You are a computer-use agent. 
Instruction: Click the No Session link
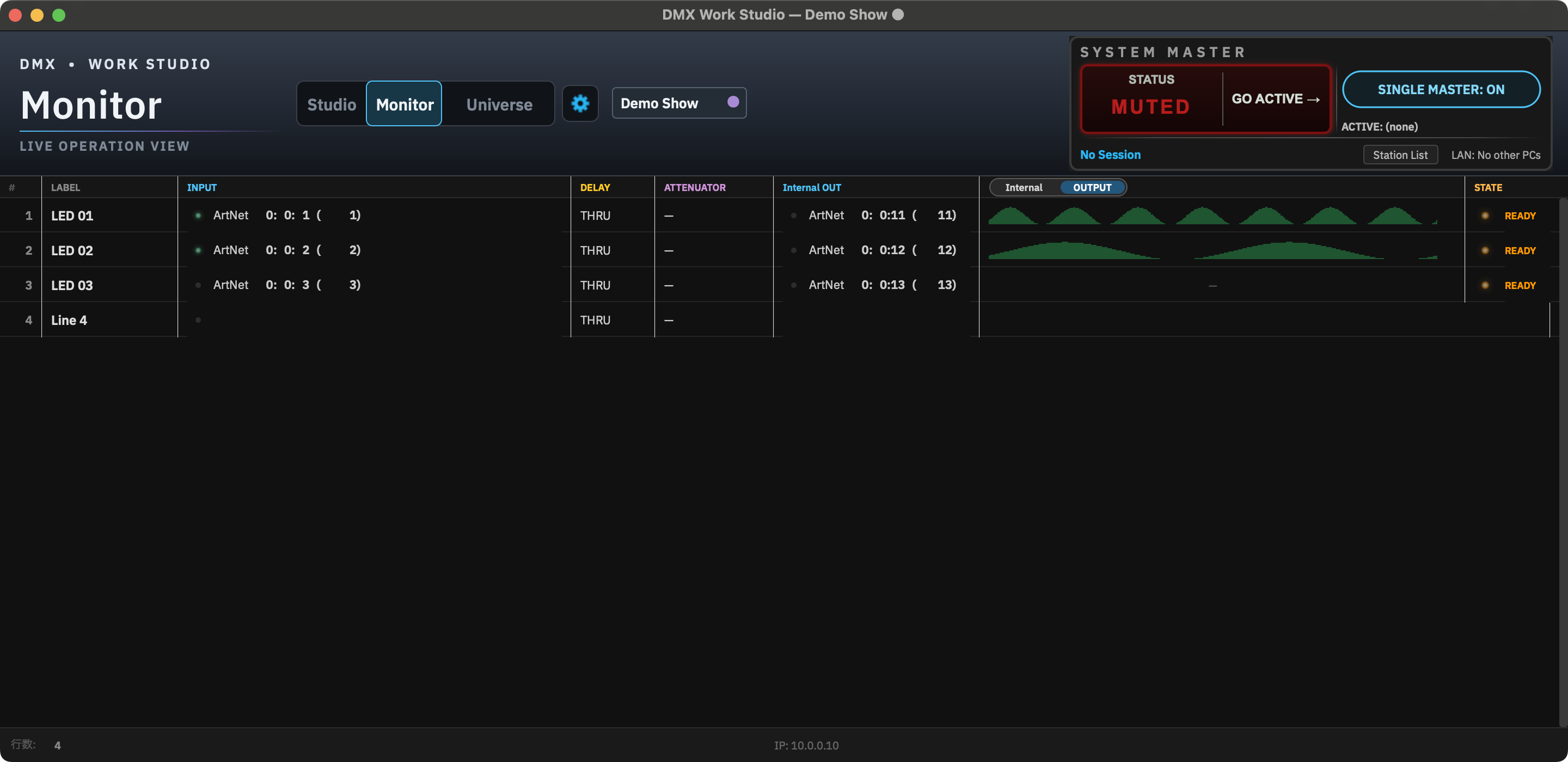coord(1110,155)
